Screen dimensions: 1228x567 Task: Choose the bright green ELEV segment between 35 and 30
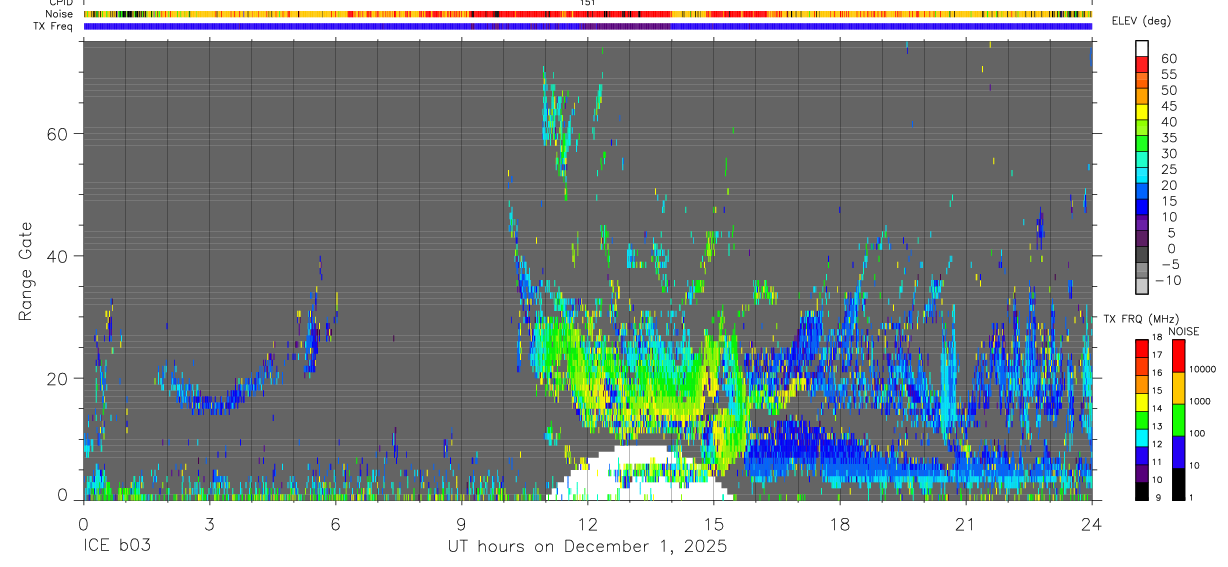pos(1142,145)
